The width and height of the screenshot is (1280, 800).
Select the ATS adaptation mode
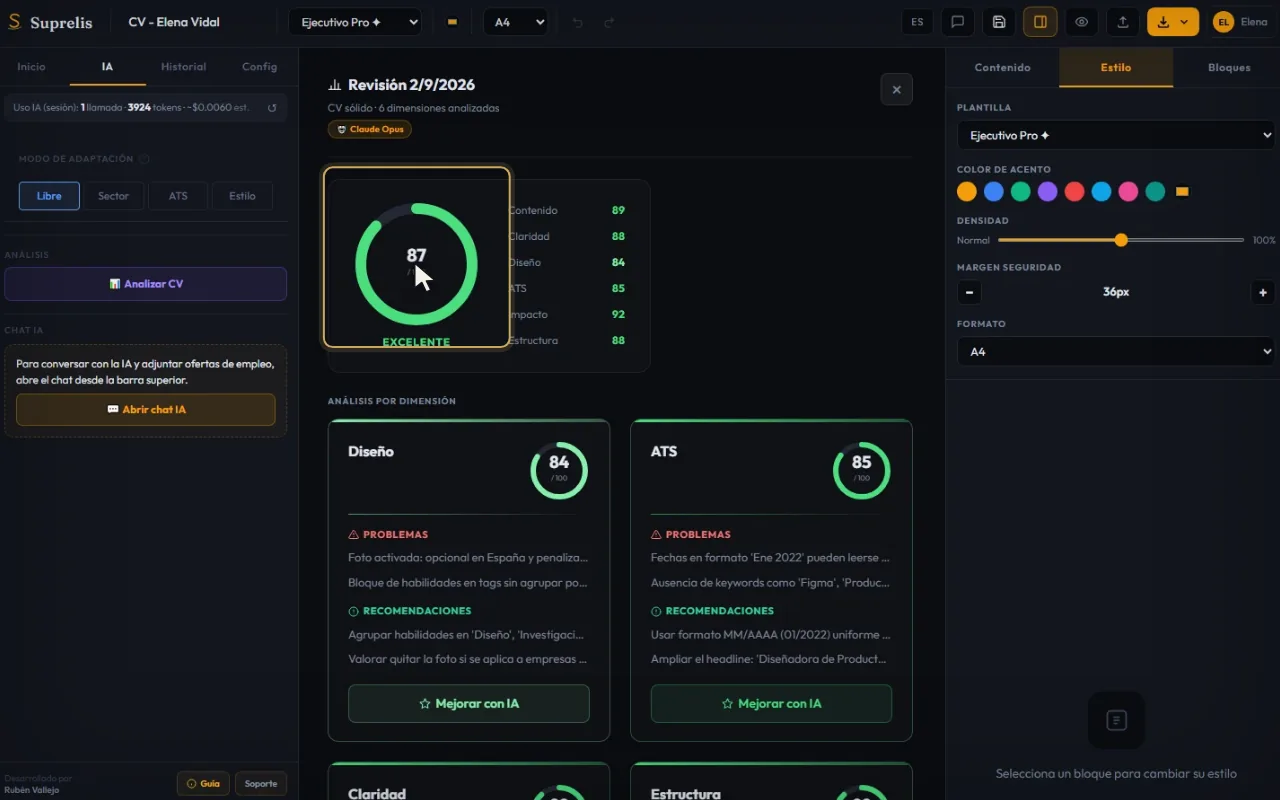tap(178, 196)
